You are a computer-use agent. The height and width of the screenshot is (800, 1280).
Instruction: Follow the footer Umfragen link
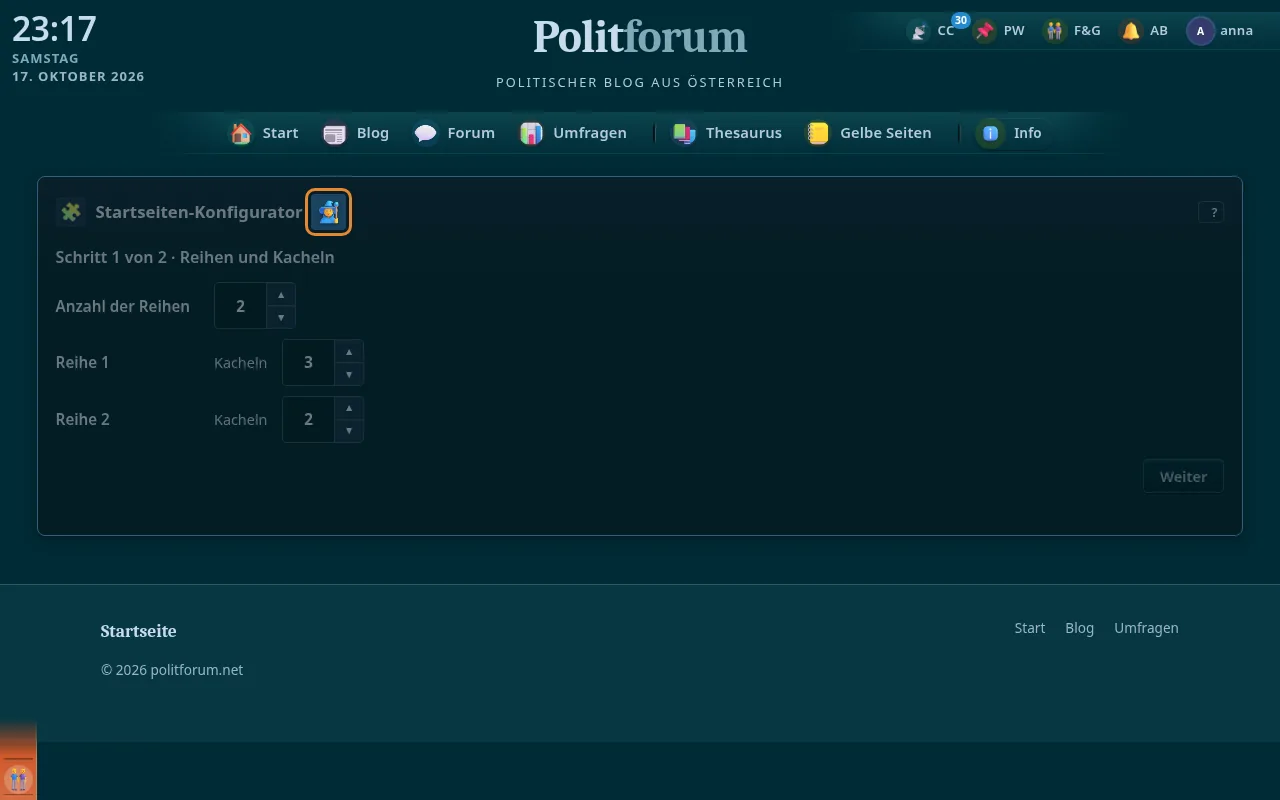[1146, 628]
